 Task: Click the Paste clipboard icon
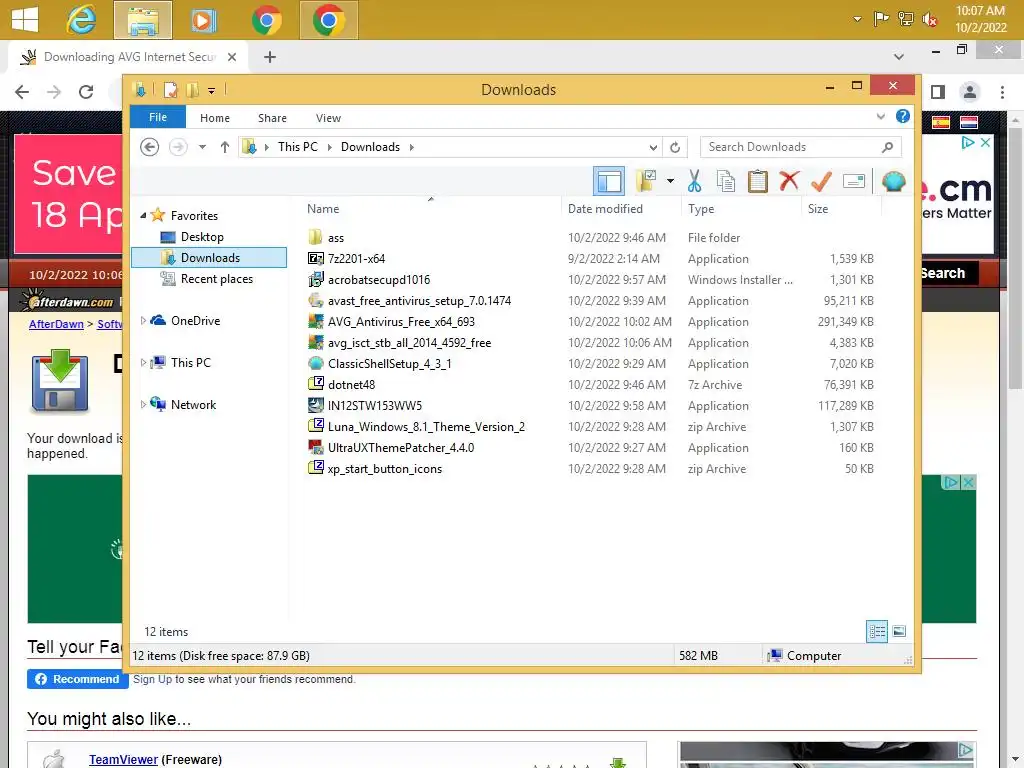click(x=758, y=181)
